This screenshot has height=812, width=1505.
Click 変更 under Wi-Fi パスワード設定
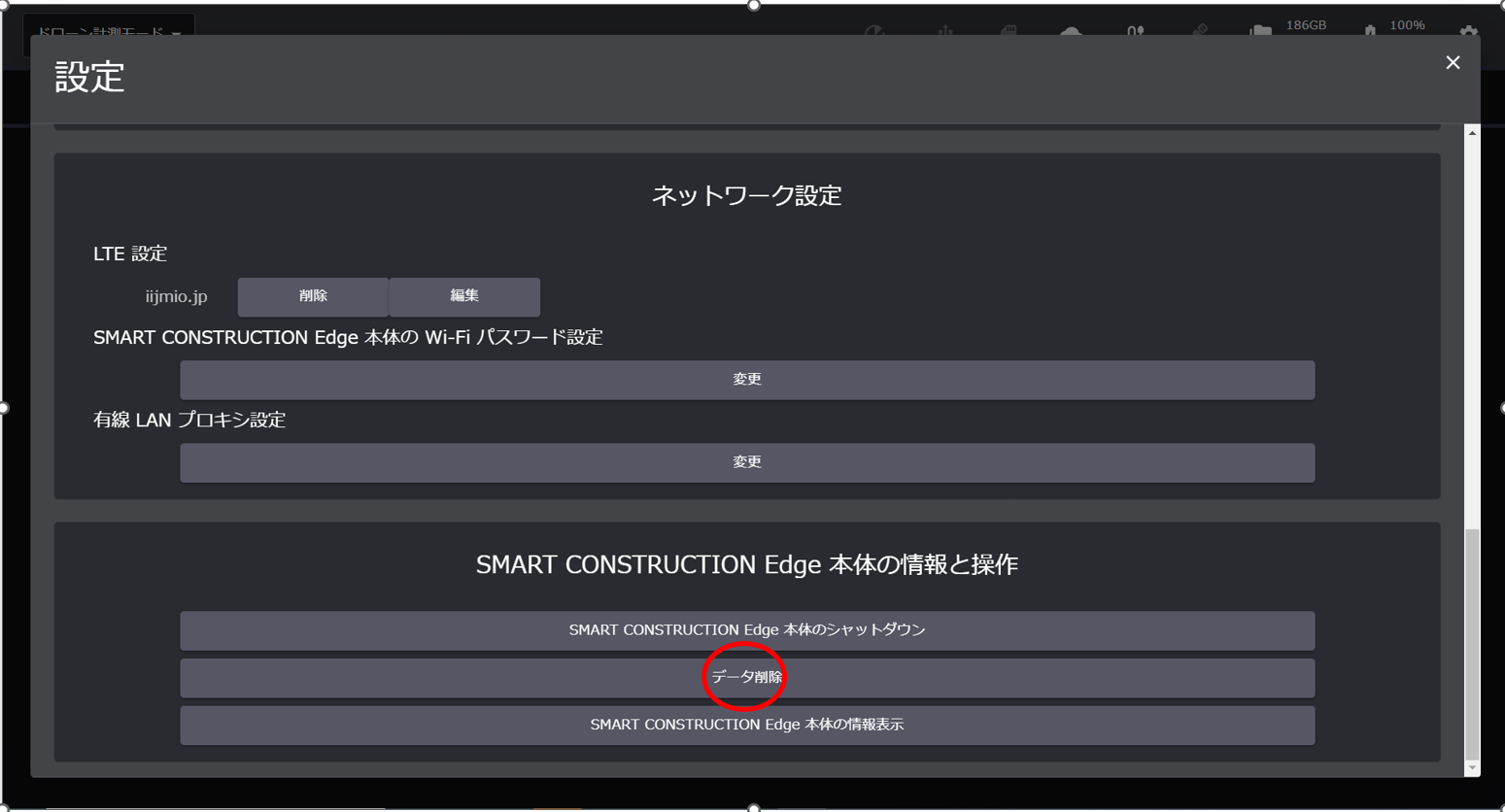coord(747,380)
